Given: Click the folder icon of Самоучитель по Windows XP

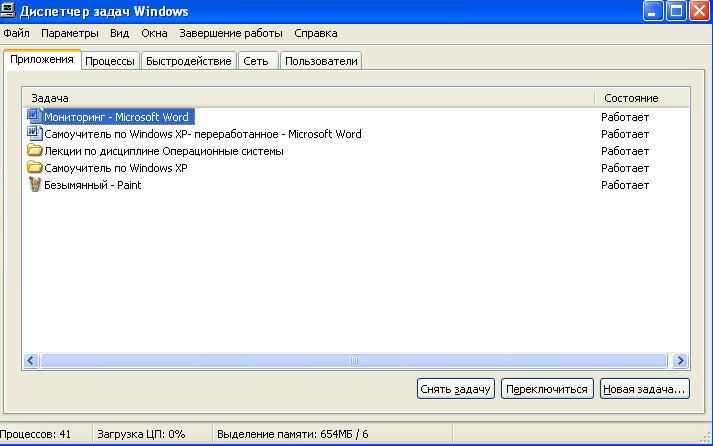Looking at the screenshot, I should 35,167.
